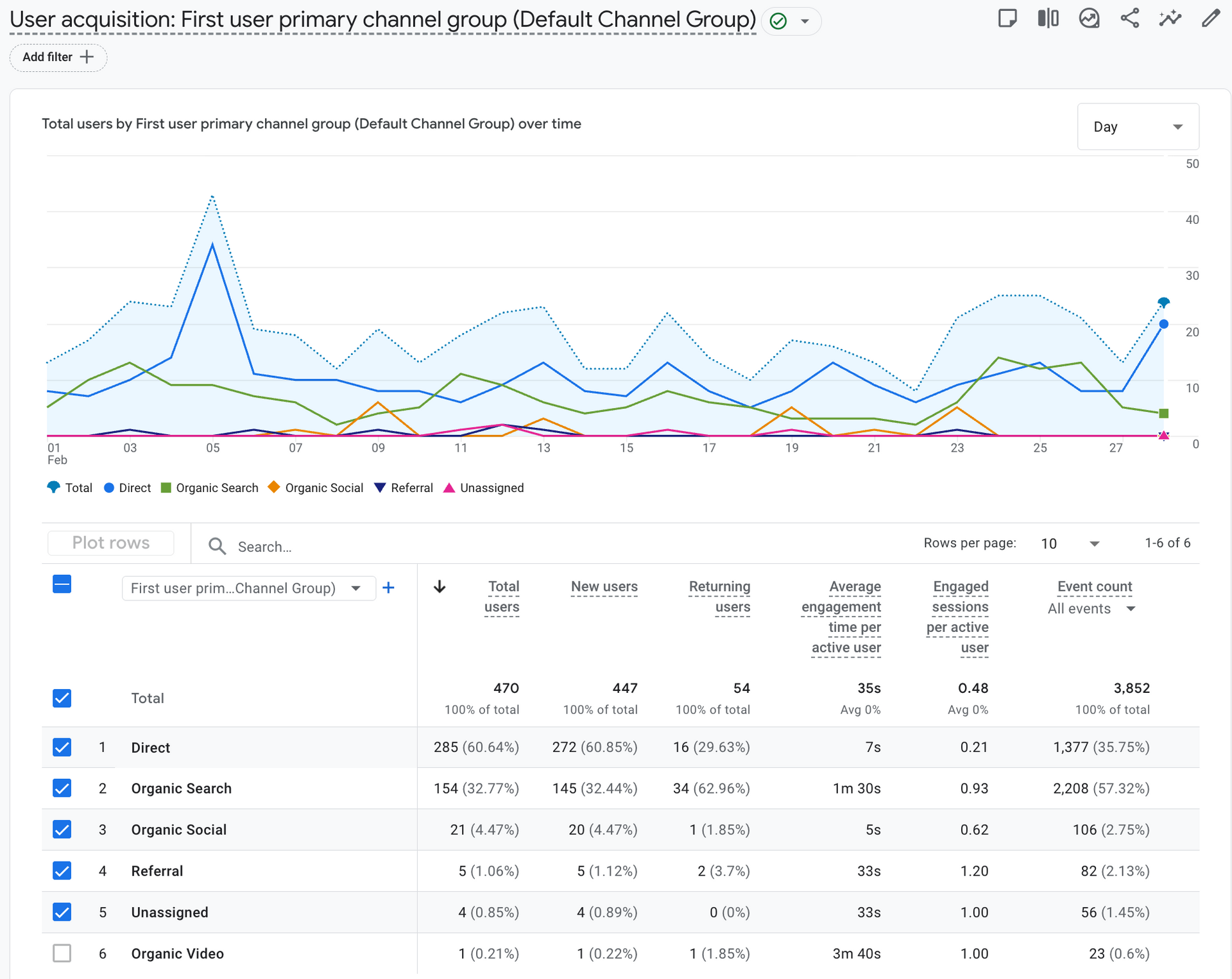The image size is (1232, 979).
Task: Open the Insights sparkline icon
Action: pos(1170,19)
